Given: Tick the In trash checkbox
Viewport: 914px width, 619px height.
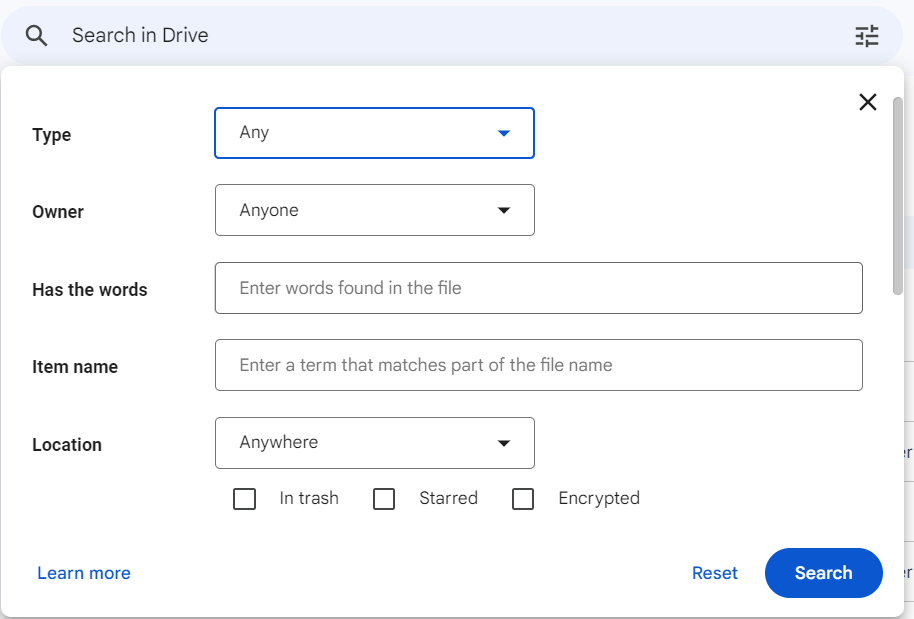Looking at the screenshot, I should pyautogui.click(x=245, y=499).
